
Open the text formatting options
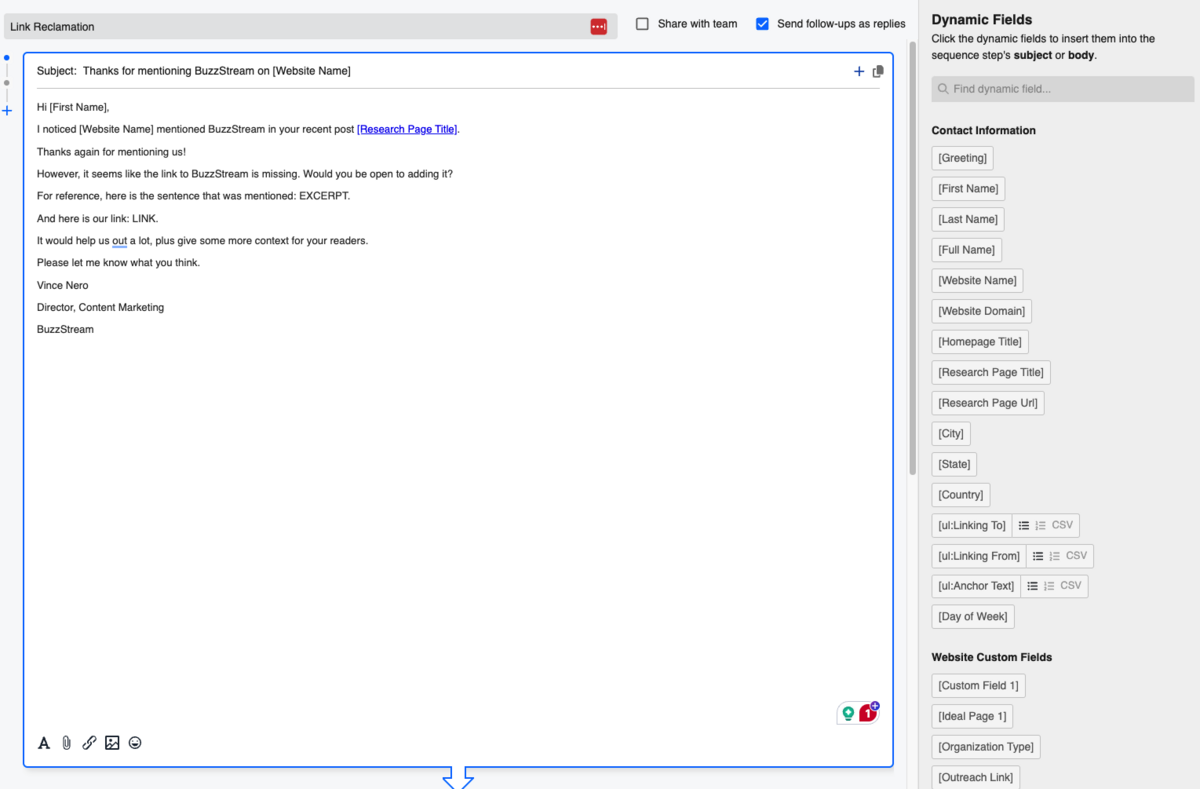(x=44, y=742)
